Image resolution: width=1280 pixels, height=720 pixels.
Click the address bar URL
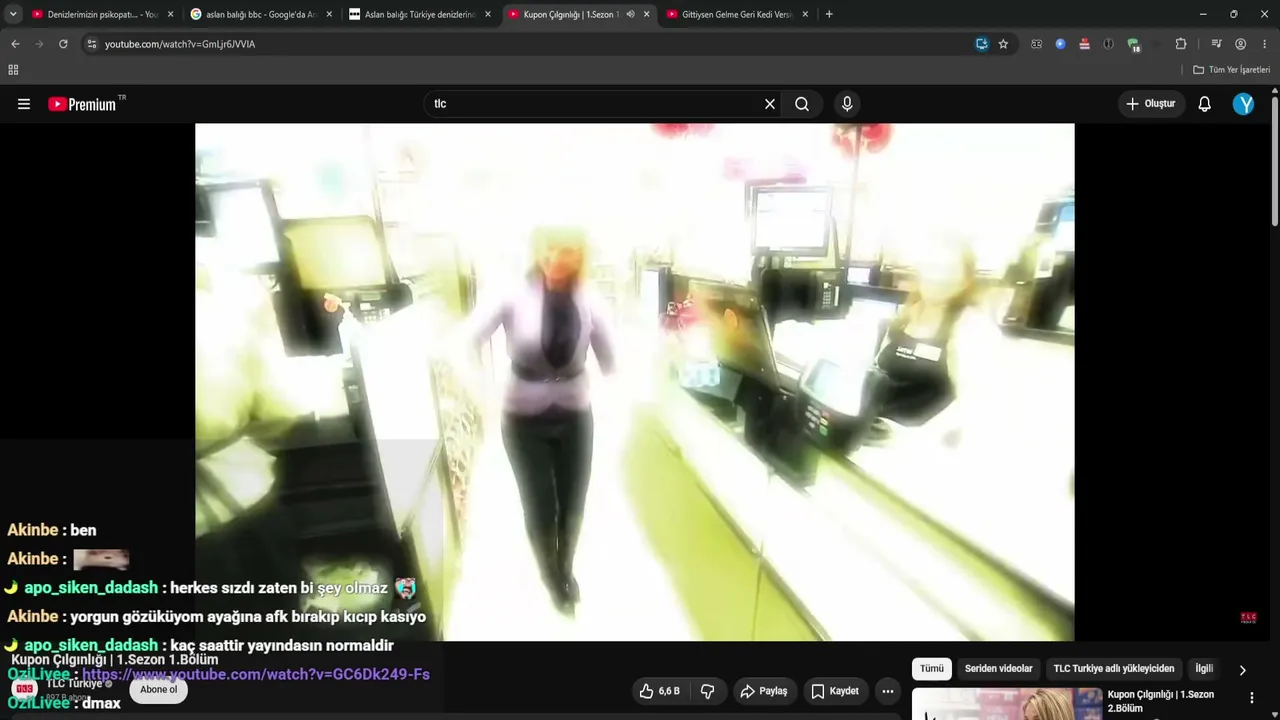point(180,44)
